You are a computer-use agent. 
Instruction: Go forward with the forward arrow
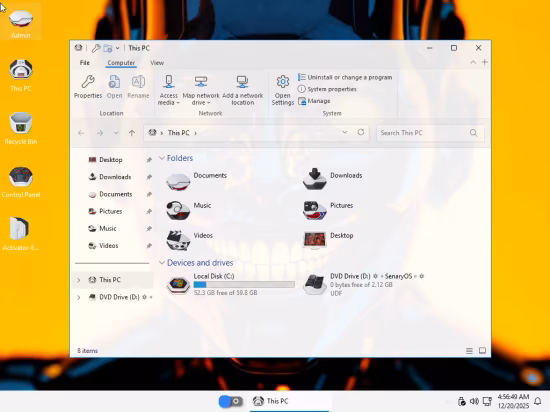pyautogui.click(x=100, y=133)
